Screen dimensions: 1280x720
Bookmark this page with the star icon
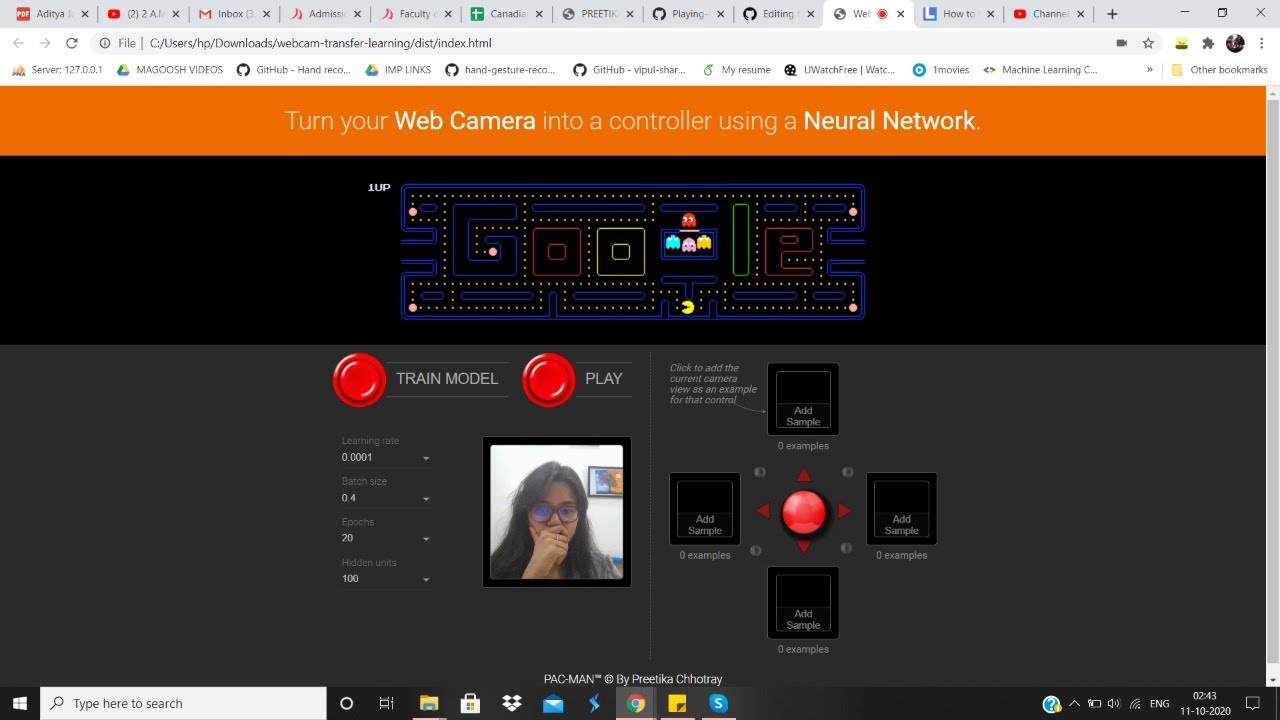(1148, 43)
